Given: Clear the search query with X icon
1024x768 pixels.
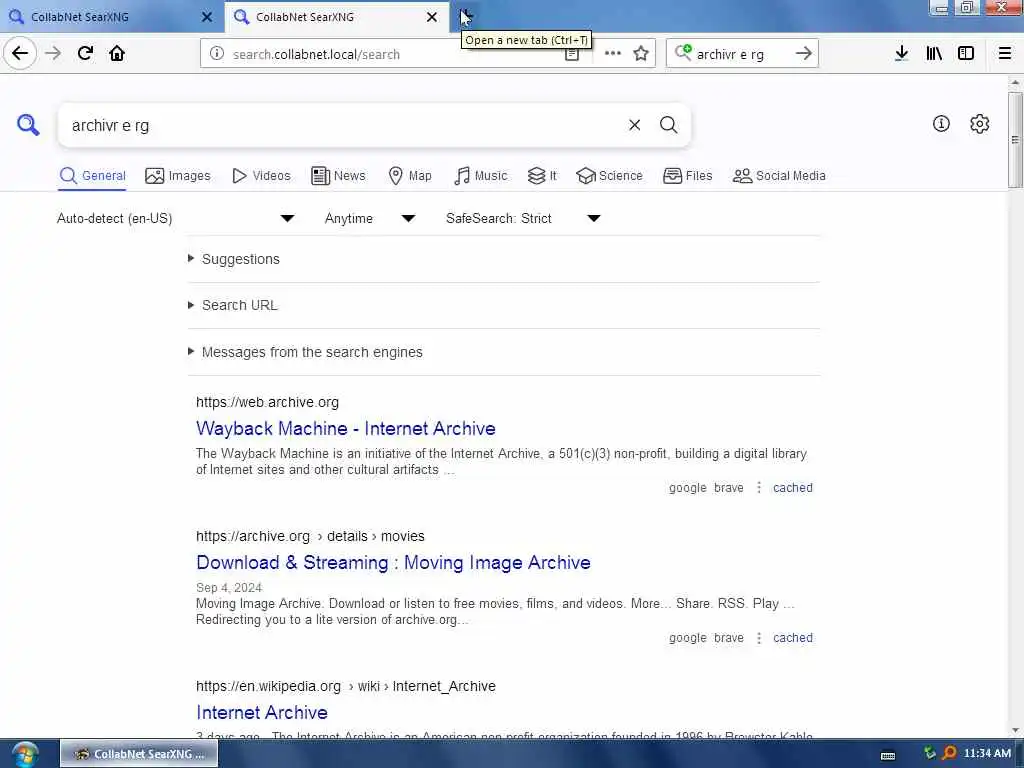Looking at the screenshot, I should click(x=634, y=125).
